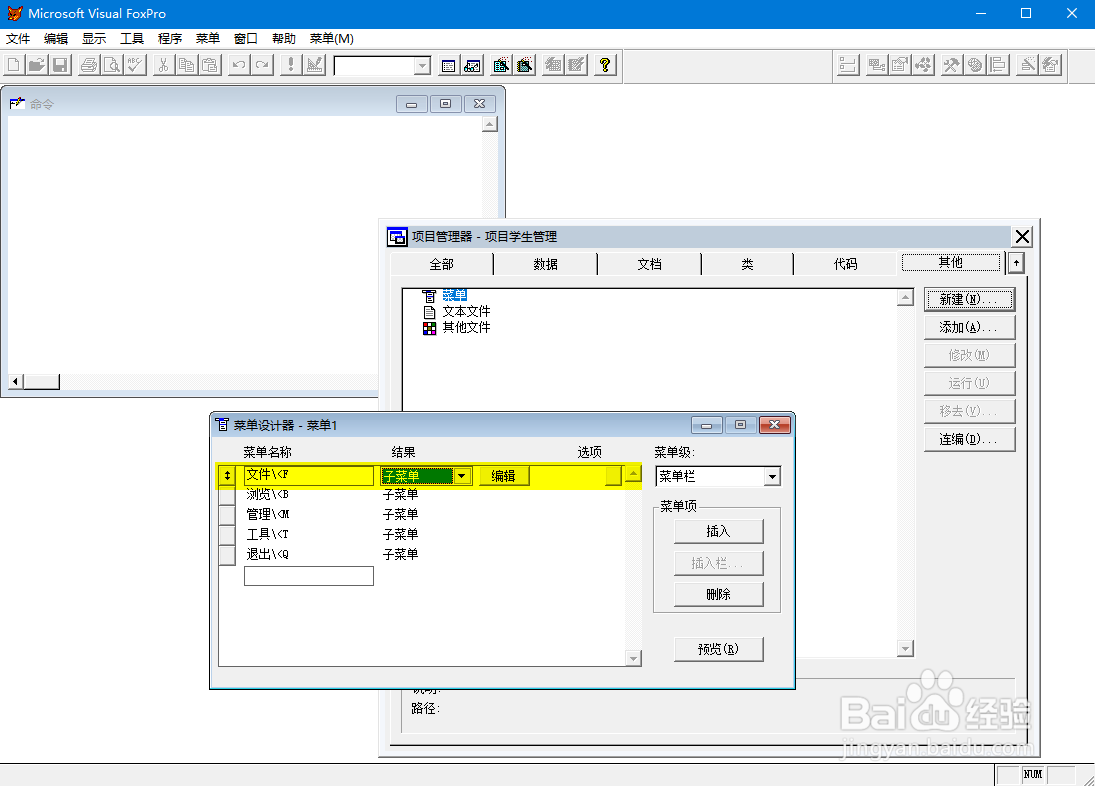Click the Color Palette toolbar icon
The height and width of the screenshot is (786, 1095).
coord(975,66)
